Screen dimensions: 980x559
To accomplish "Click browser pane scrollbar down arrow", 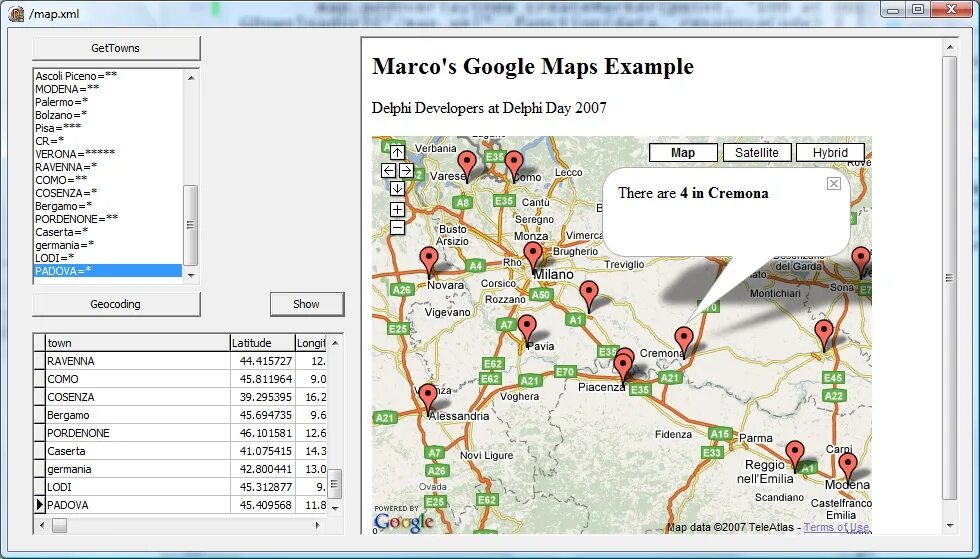I will (x=950, y=526).
